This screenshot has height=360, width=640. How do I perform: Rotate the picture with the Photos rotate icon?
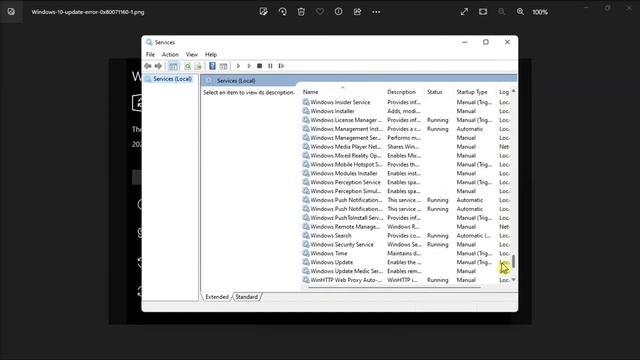point(282,12)
